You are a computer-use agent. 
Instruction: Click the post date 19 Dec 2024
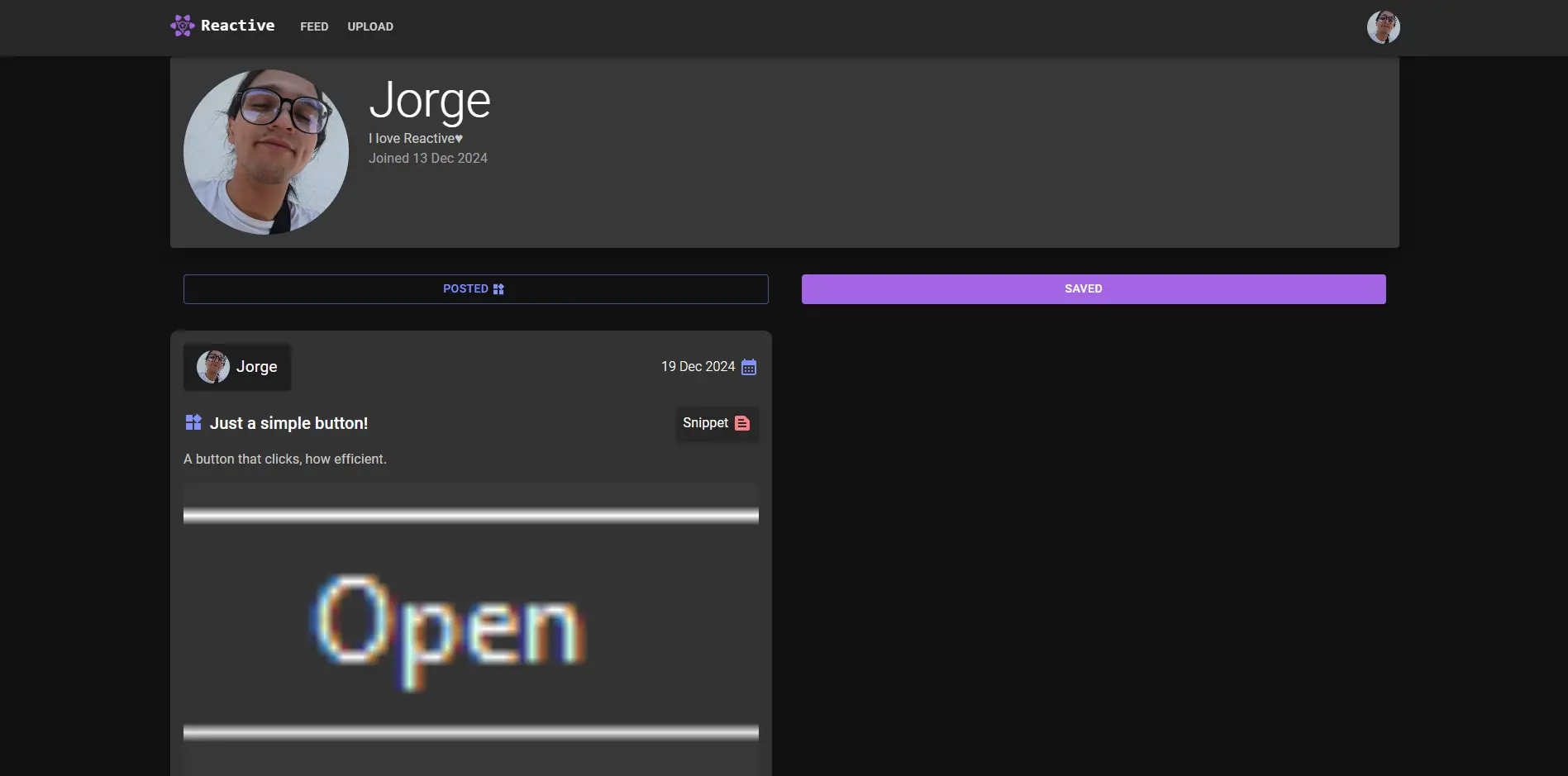[698, 366]
